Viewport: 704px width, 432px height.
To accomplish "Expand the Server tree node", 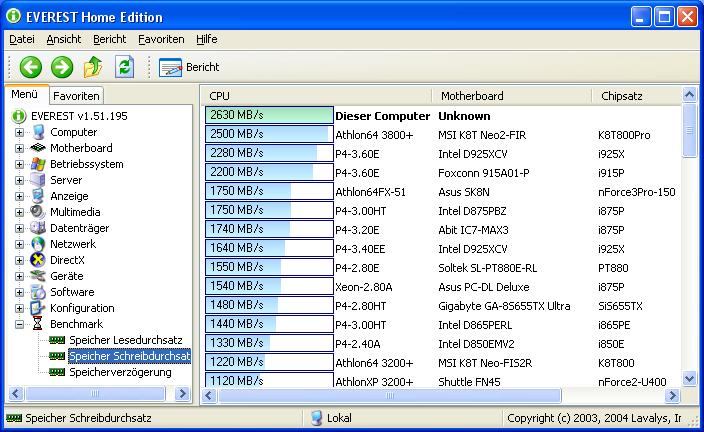I will point(19,181).
